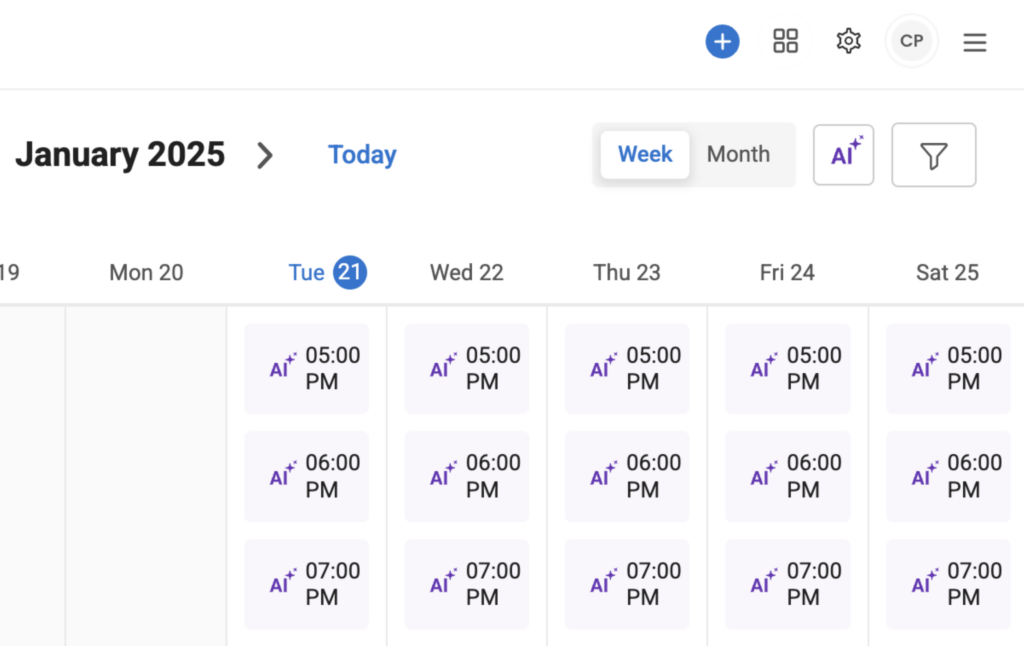1024x646 pixels.
Task: Click the January 2025 heading
Action: [x=120, y=155]
